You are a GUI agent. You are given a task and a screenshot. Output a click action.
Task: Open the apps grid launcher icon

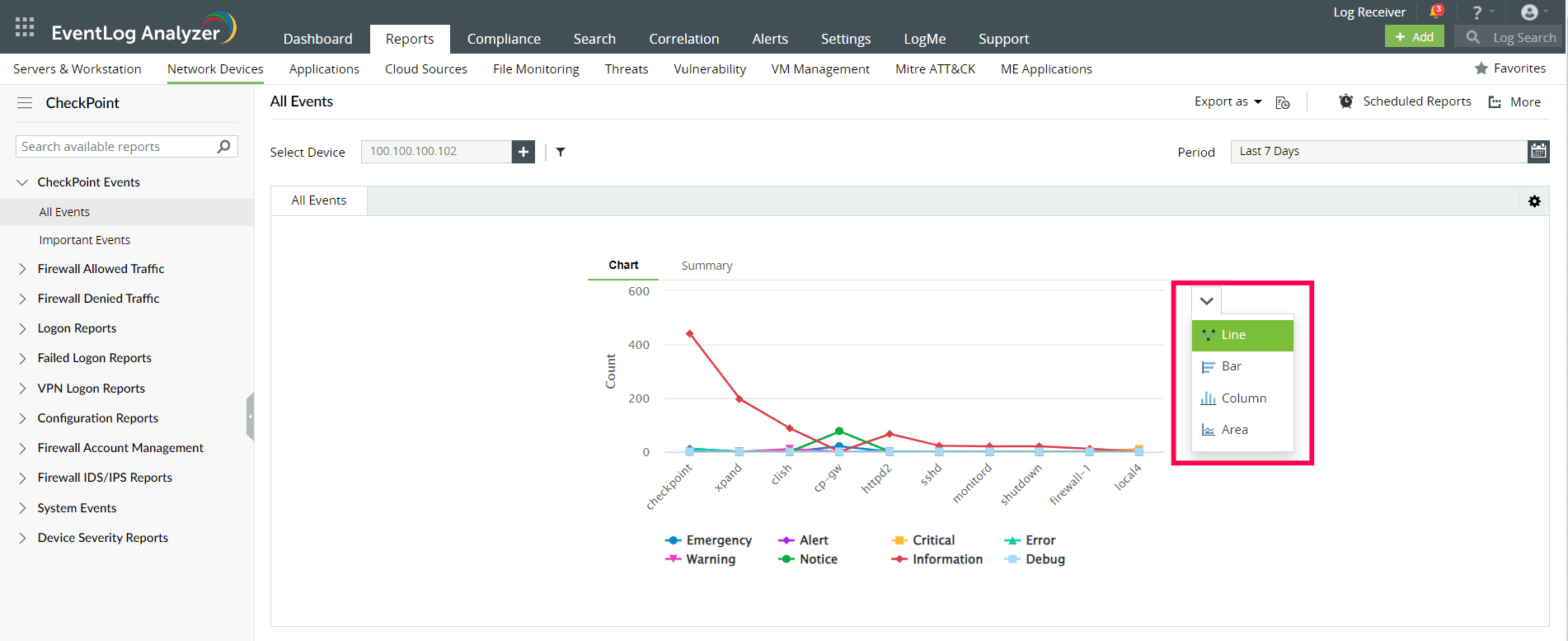coord(25,27)
